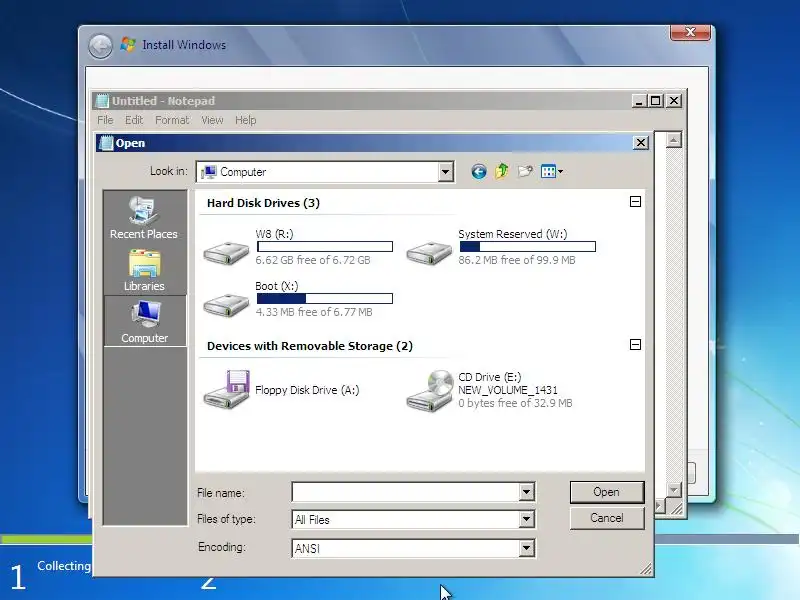Viewport: 800px width, 600px height.
Task: Open Notepad's Format menu
Action: pyautogui.click(x=172, y=120)
